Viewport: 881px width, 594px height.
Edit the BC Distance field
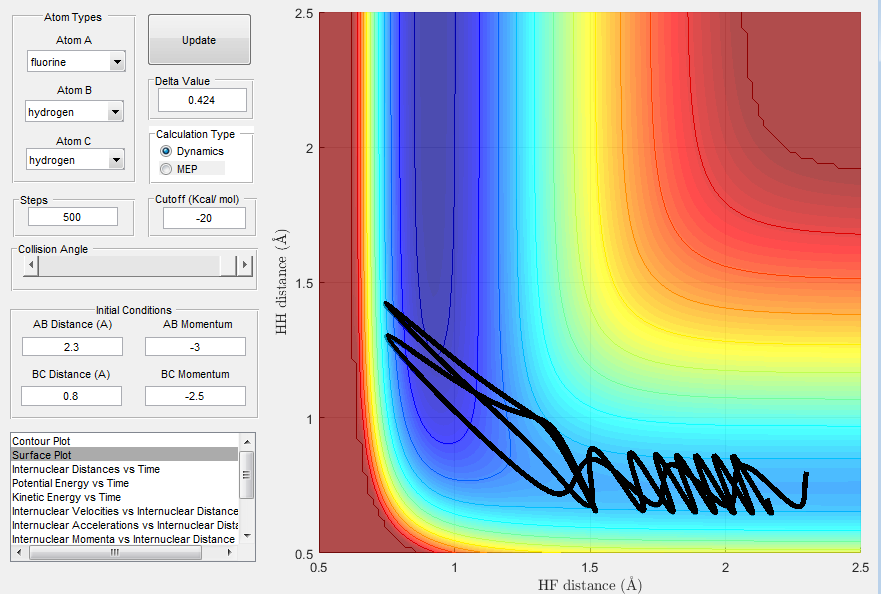[x=71, y=396]
